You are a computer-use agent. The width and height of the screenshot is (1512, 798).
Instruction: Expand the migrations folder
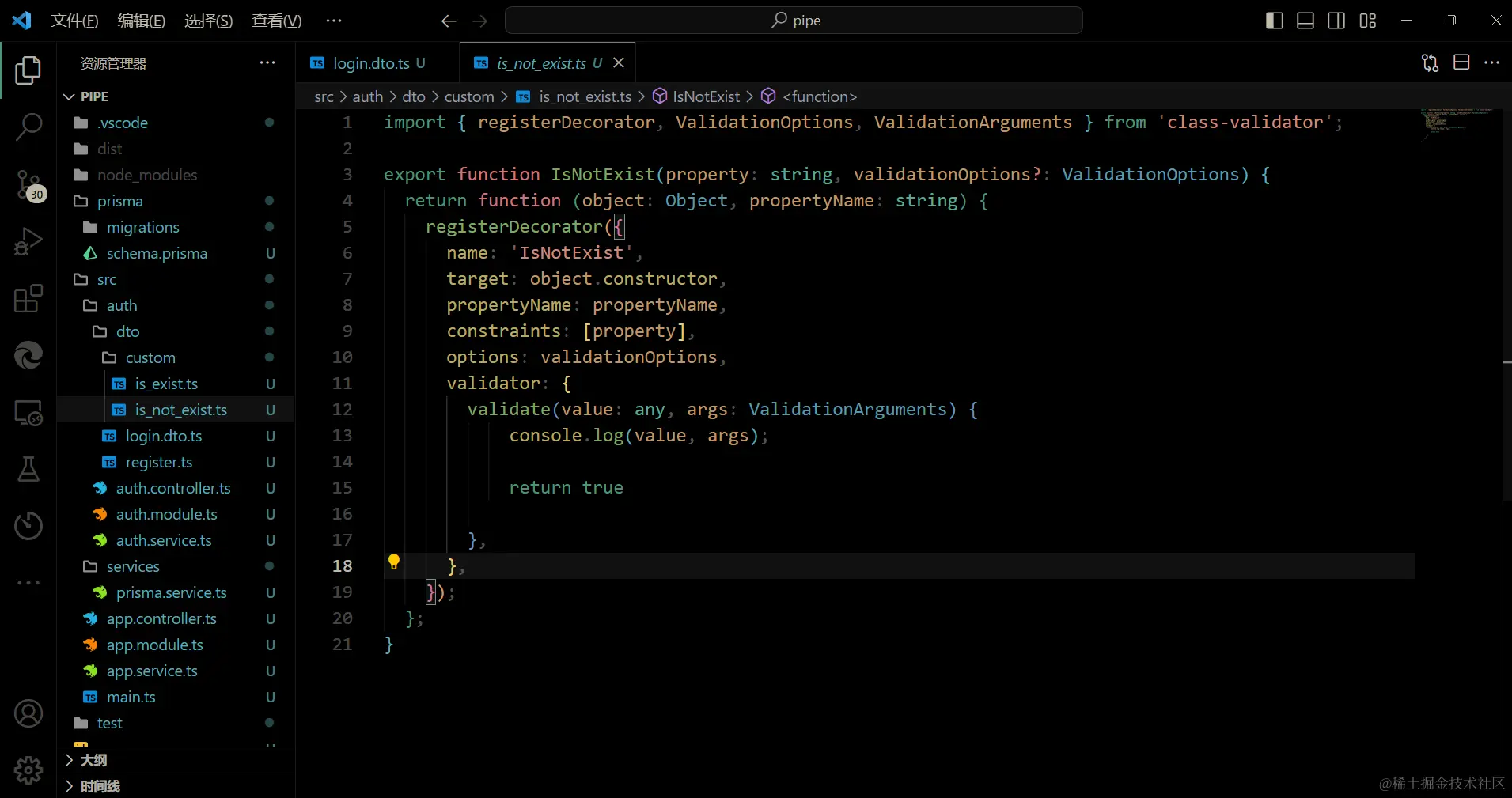[x=176, y=227]
